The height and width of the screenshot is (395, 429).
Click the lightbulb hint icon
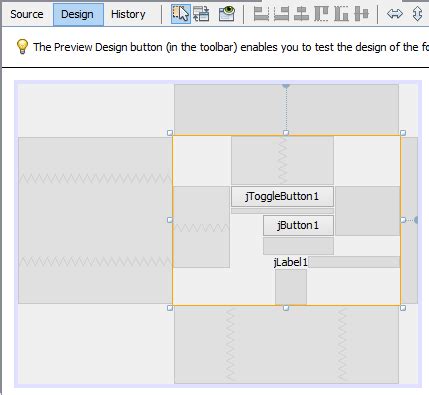tap(22, 47)
